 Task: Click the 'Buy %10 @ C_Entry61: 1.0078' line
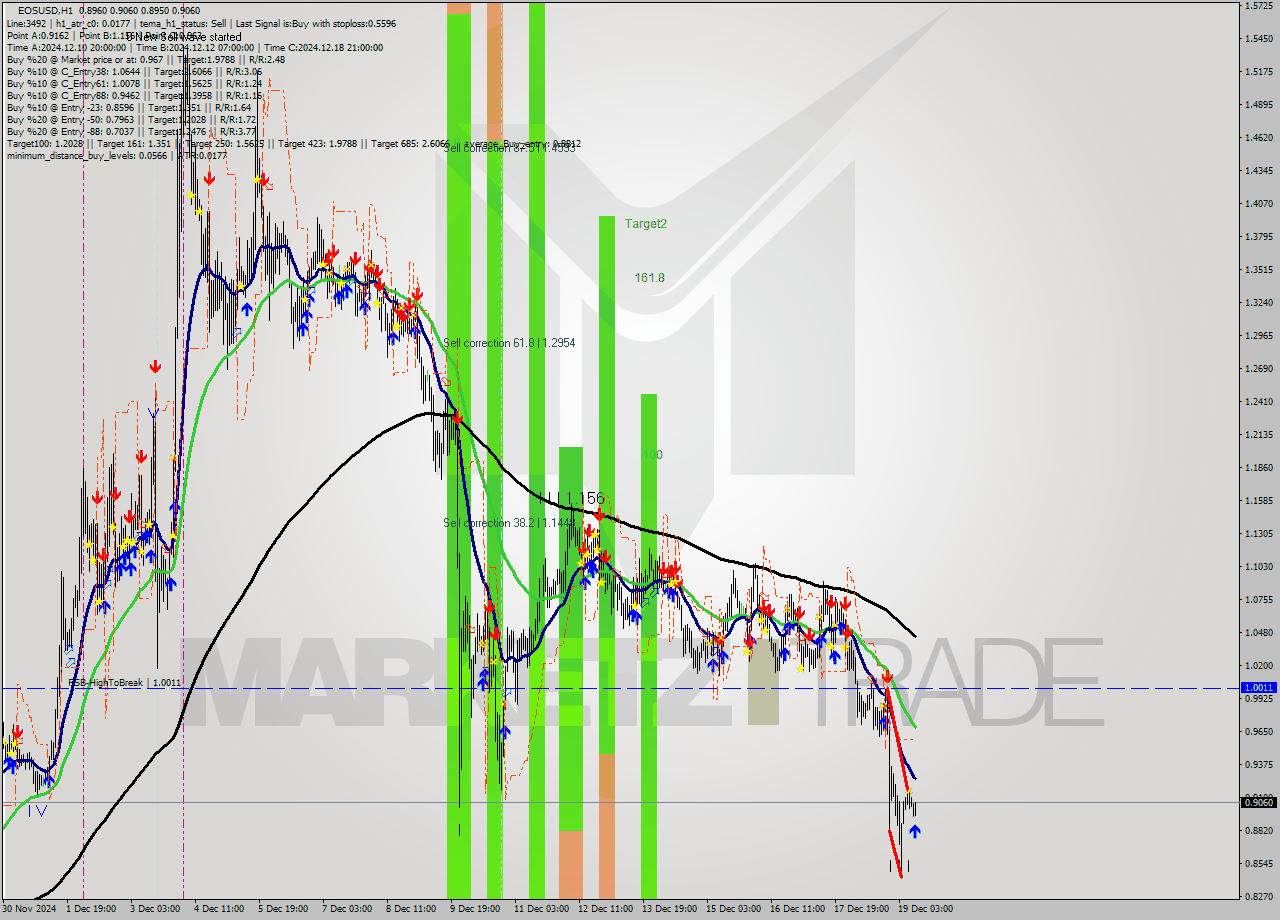134,83
